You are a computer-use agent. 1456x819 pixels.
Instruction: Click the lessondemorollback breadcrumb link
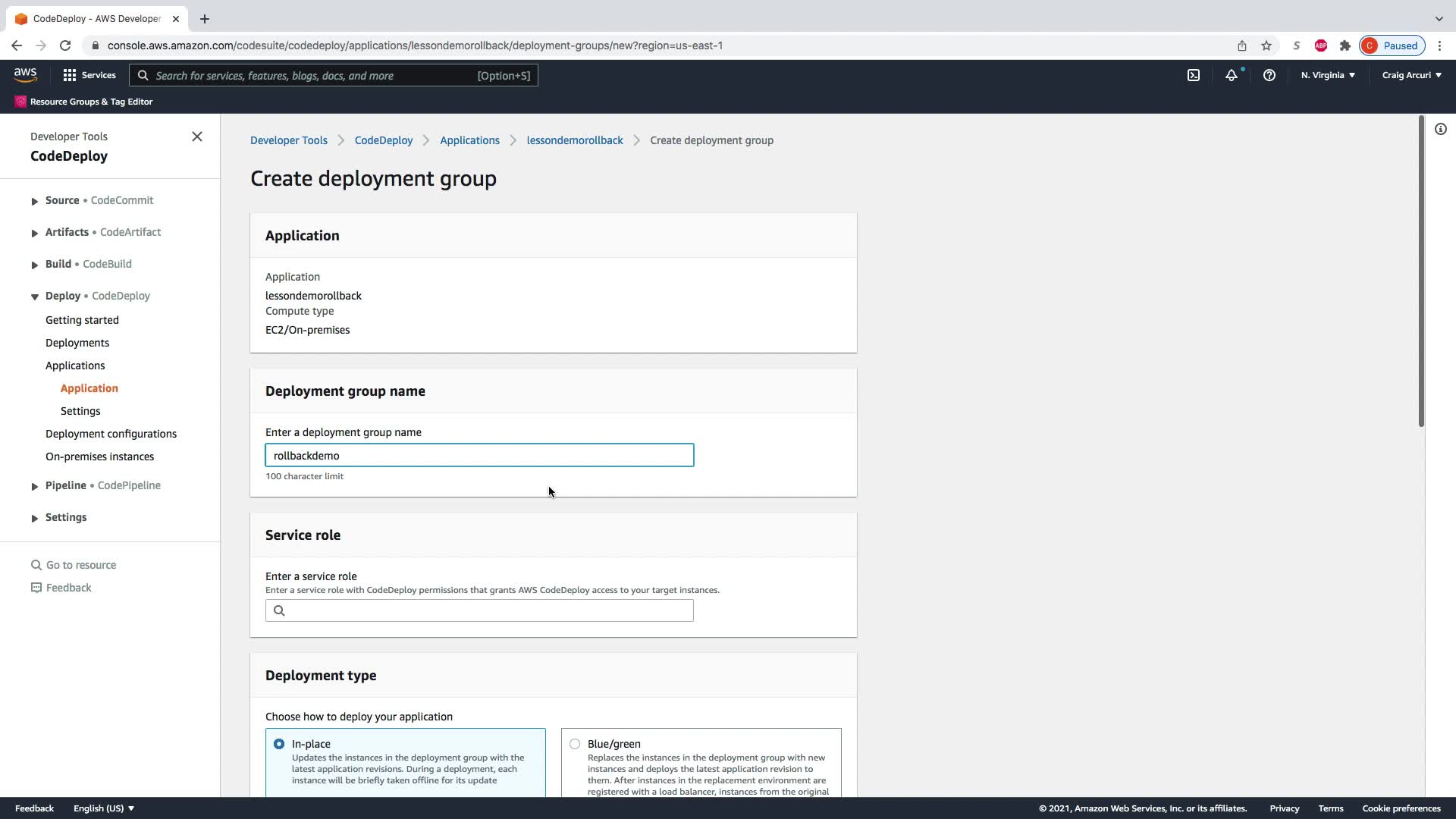574,140
